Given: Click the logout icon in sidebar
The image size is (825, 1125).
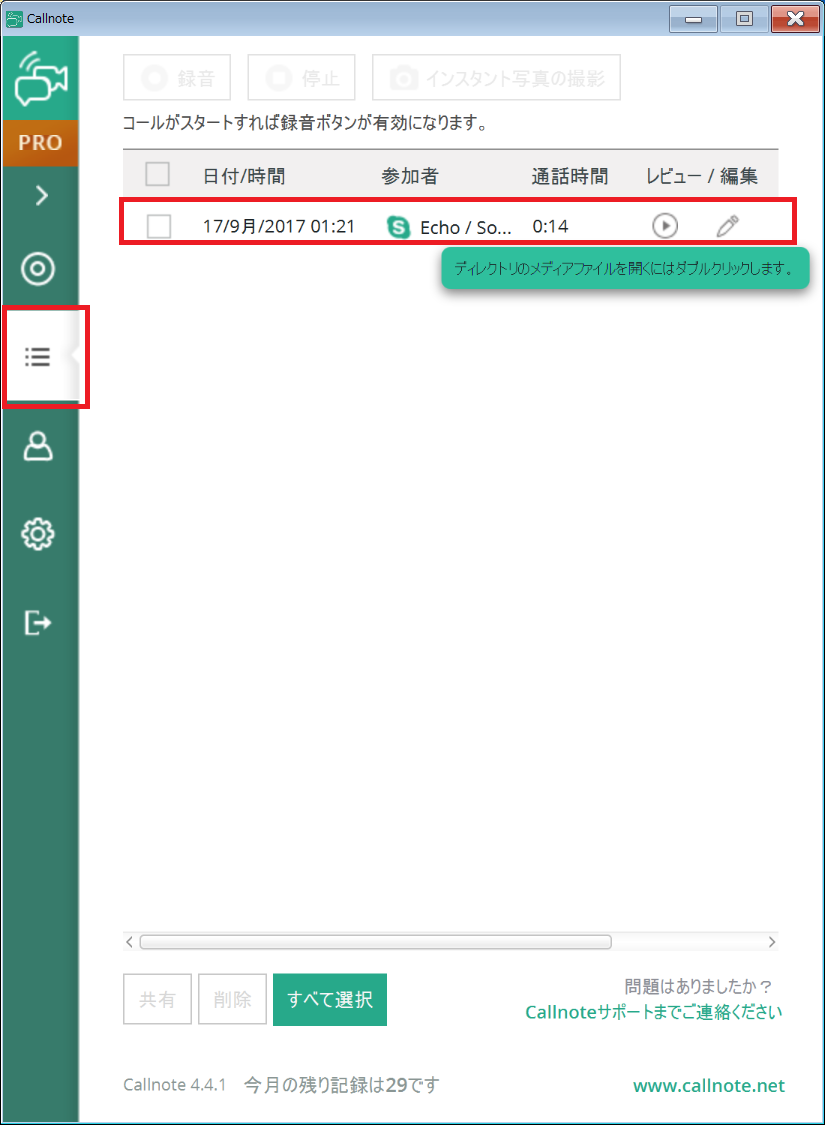Looking at the screenshot, I should [37, 623].
